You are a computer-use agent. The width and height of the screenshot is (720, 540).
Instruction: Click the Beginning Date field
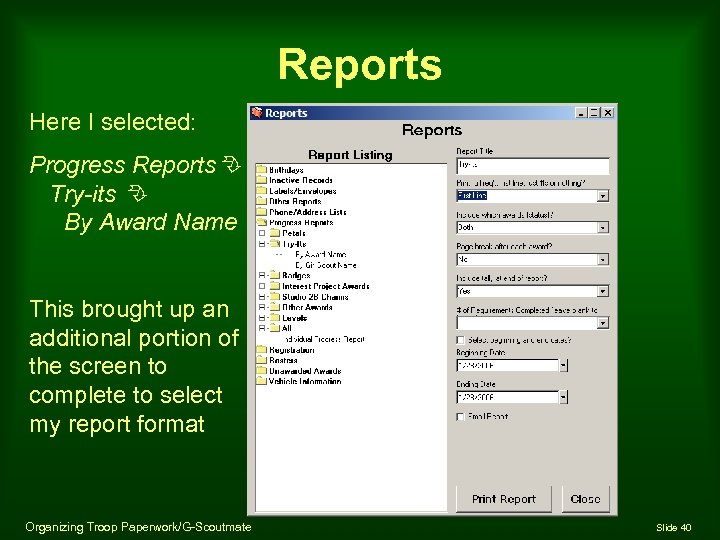[507, 366]
